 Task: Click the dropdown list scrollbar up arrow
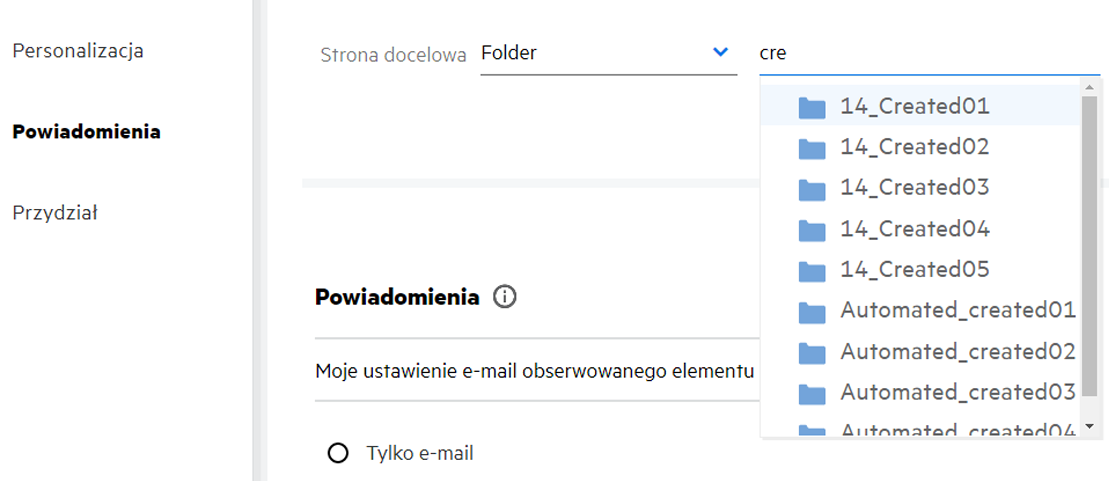pos(1090,90)
